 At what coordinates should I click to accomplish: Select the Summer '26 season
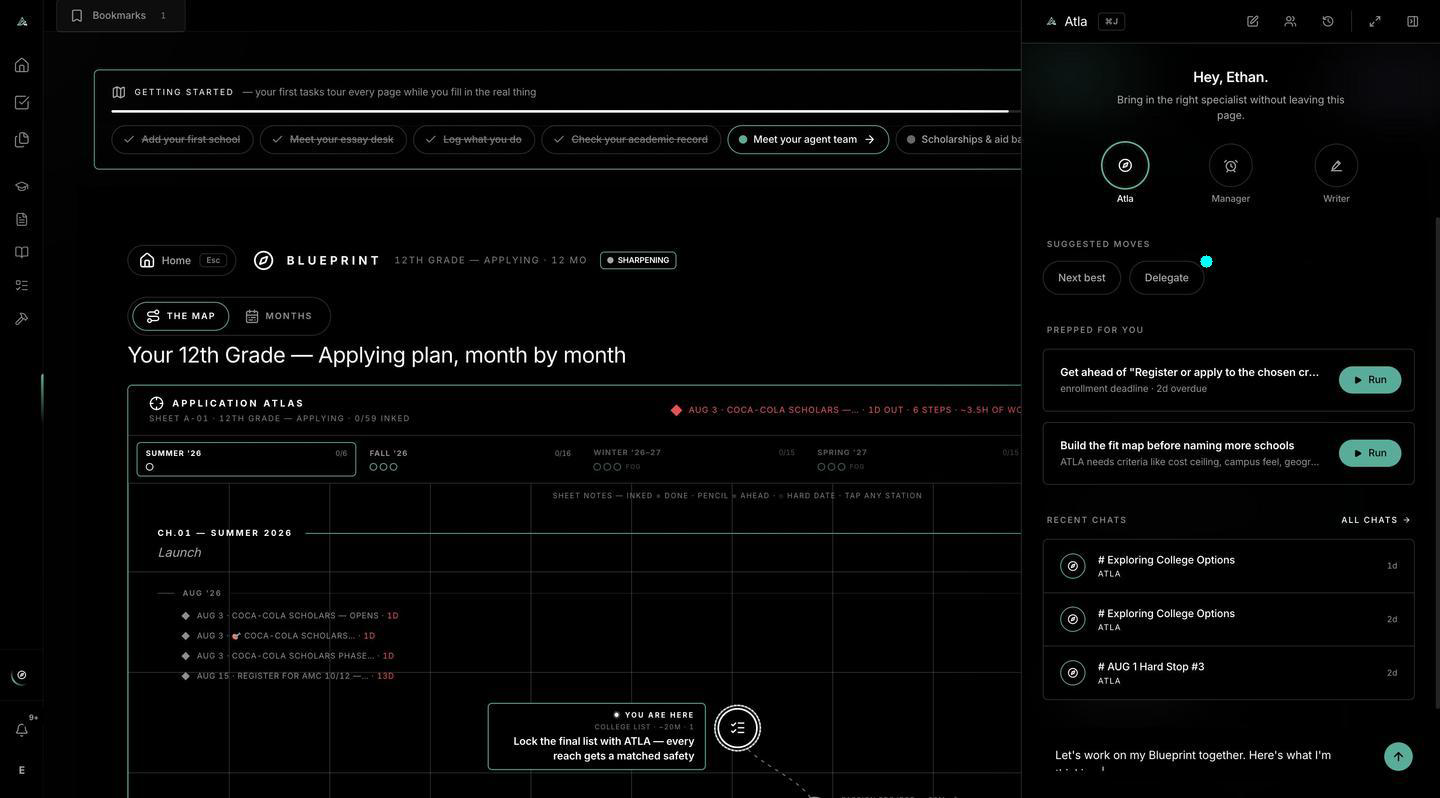246,460
